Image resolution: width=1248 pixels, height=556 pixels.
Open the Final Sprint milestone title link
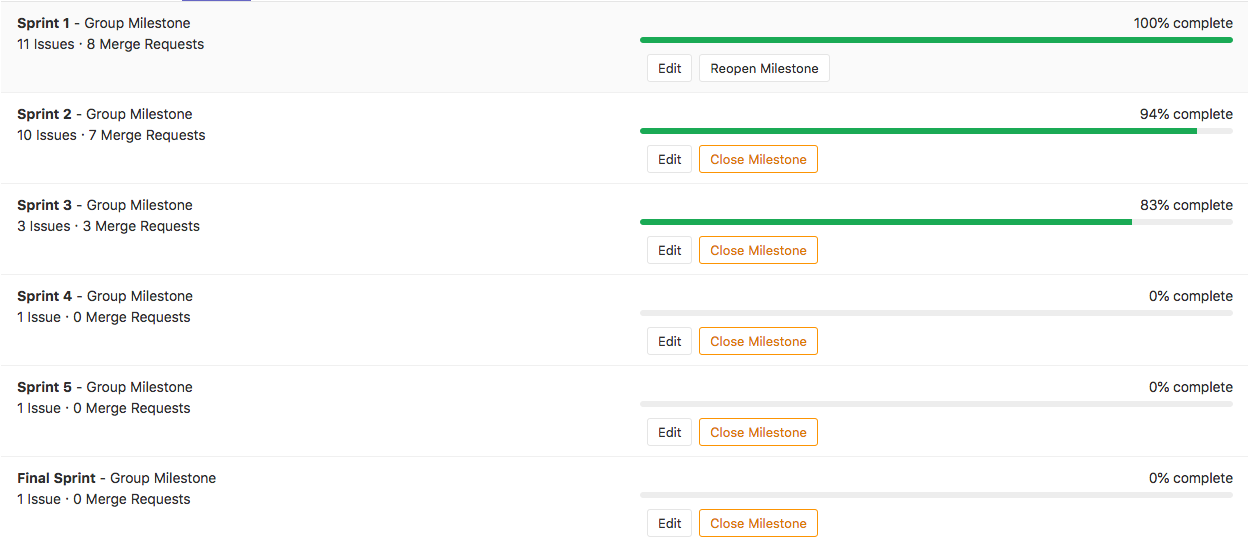(56, 478)
